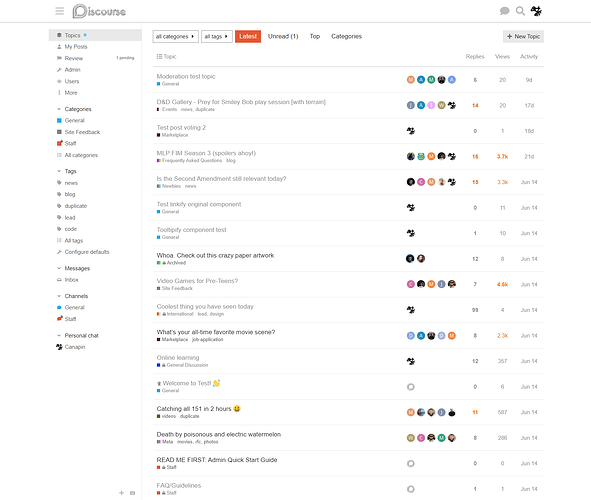Expand the More sidebar item
591x500 pixels.
pyautogui.click(x=70, y=93)
